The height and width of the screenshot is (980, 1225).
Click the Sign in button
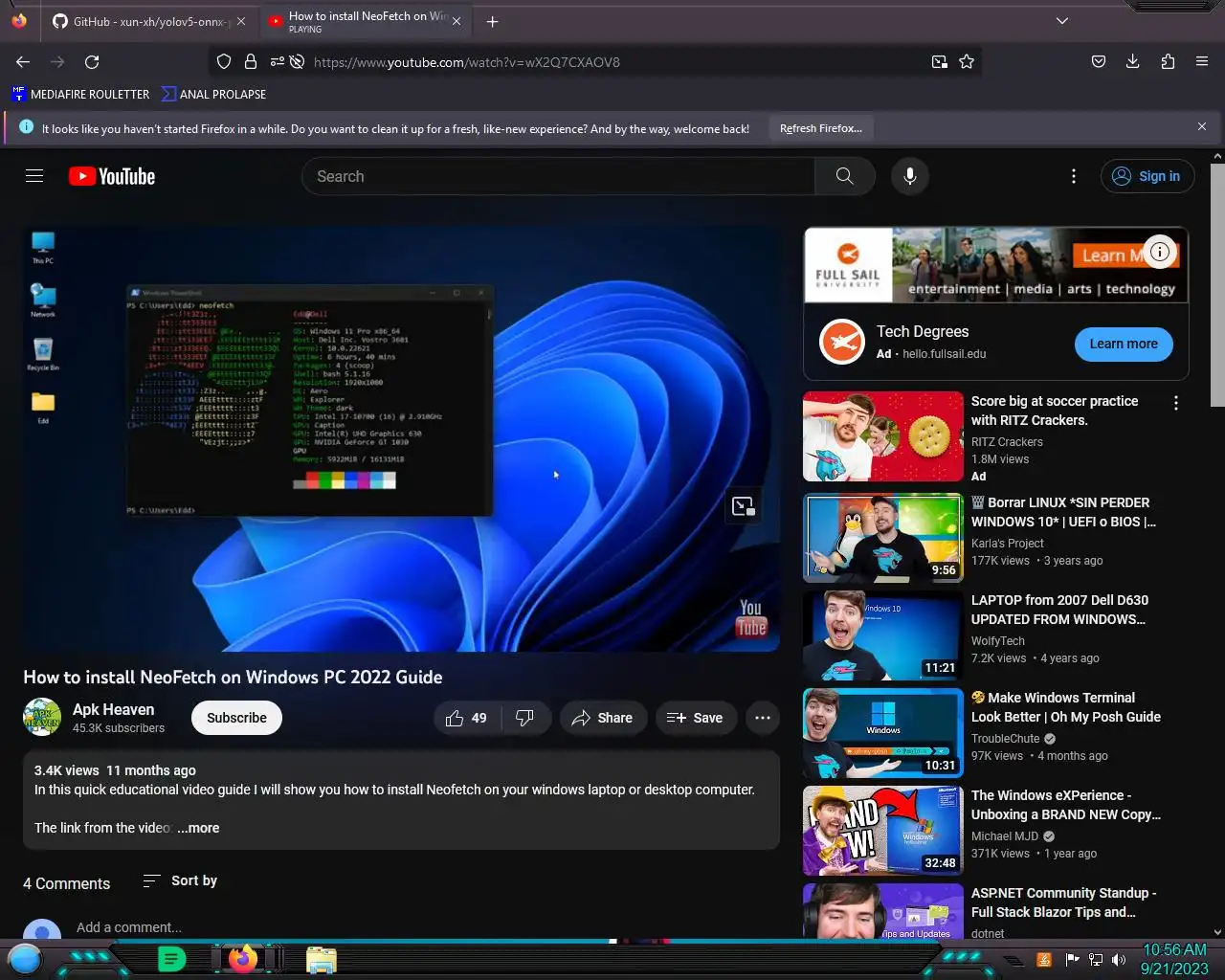1147,176
